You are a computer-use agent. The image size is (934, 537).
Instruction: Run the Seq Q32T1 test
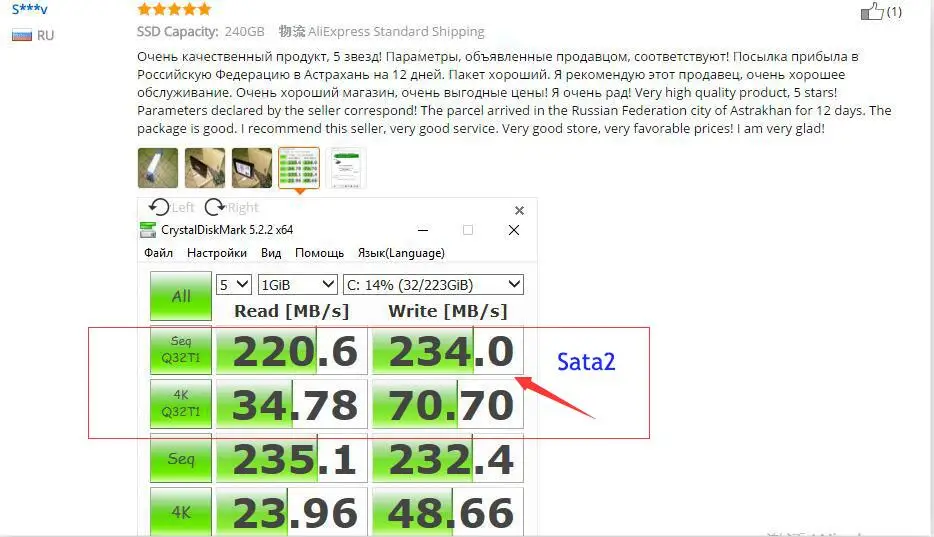click(181, 350)
